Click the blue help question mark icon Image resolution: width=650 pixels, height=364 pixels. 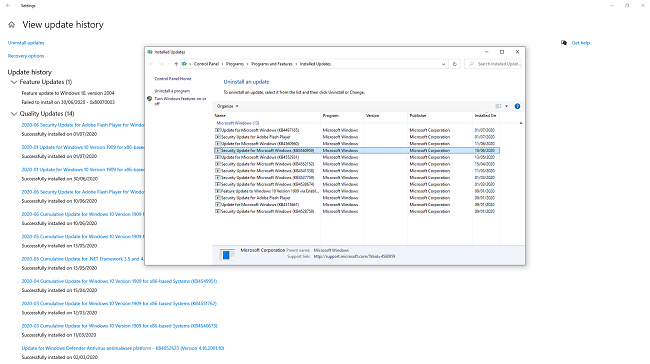517,106
